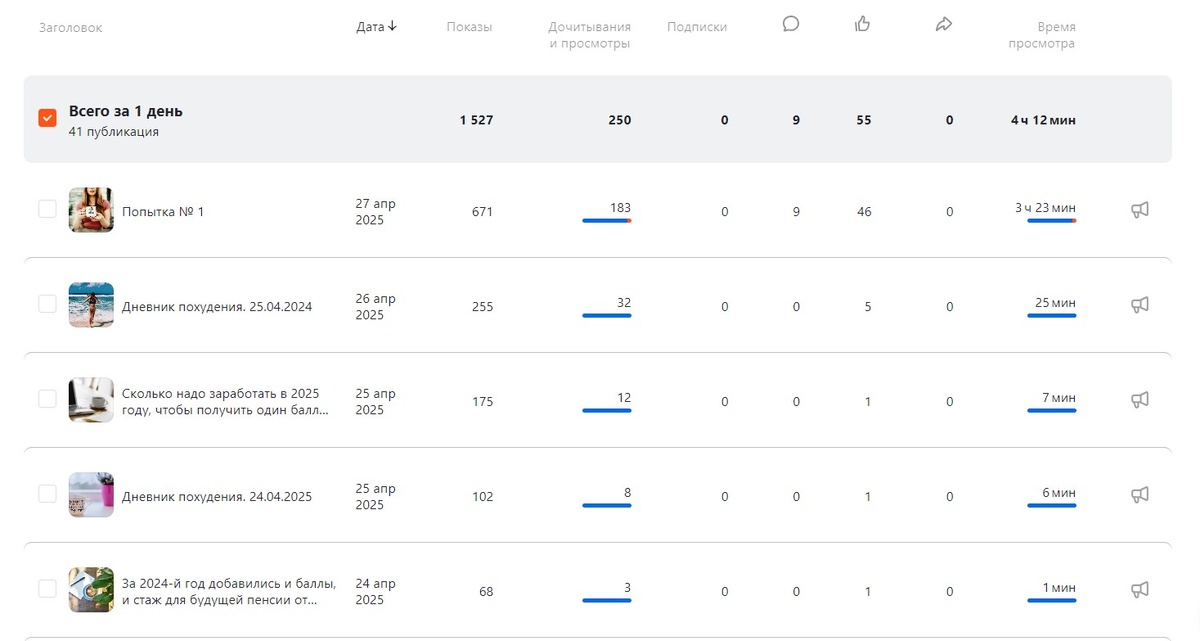
Task: Open the Попытка № 1 post title
Action: tap(163, 212)
